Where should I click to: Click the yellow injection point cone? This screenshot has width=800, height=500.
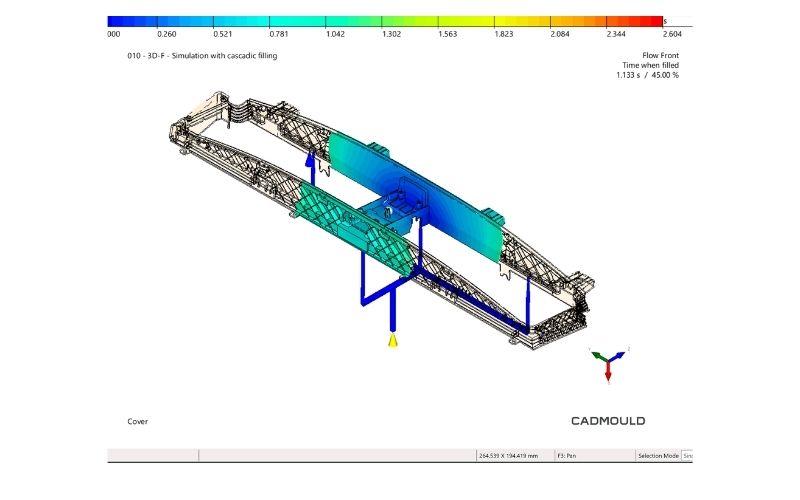pyautogui.click(x=392, y=340)
